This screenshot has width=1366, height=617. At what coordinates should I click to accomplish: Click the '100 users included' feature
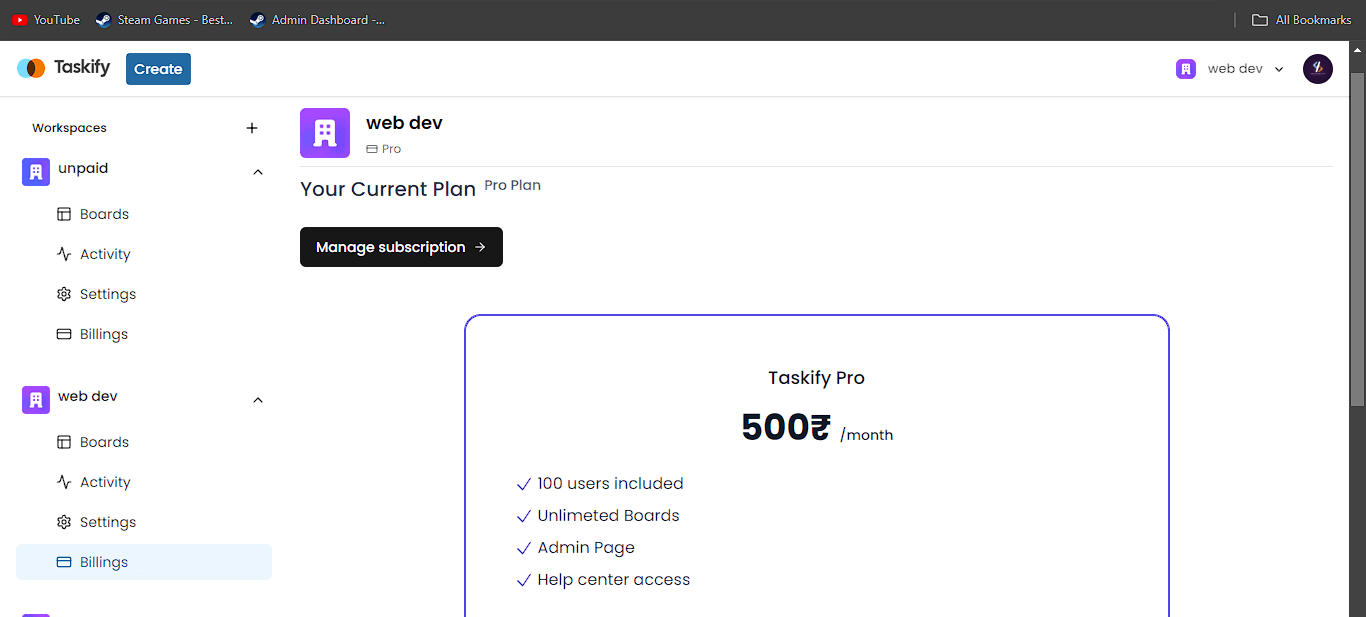coord(610,484)
